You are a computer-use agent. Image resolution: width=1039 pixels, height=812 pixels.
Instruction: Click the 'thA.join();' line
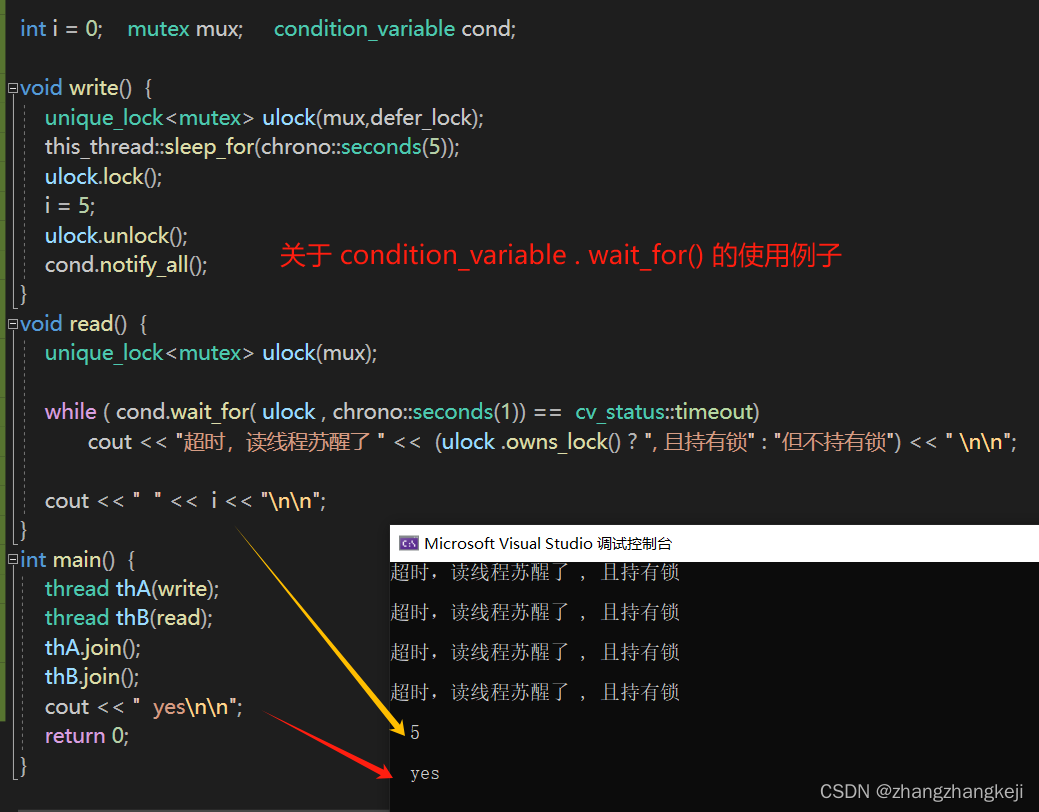point(93,648)
